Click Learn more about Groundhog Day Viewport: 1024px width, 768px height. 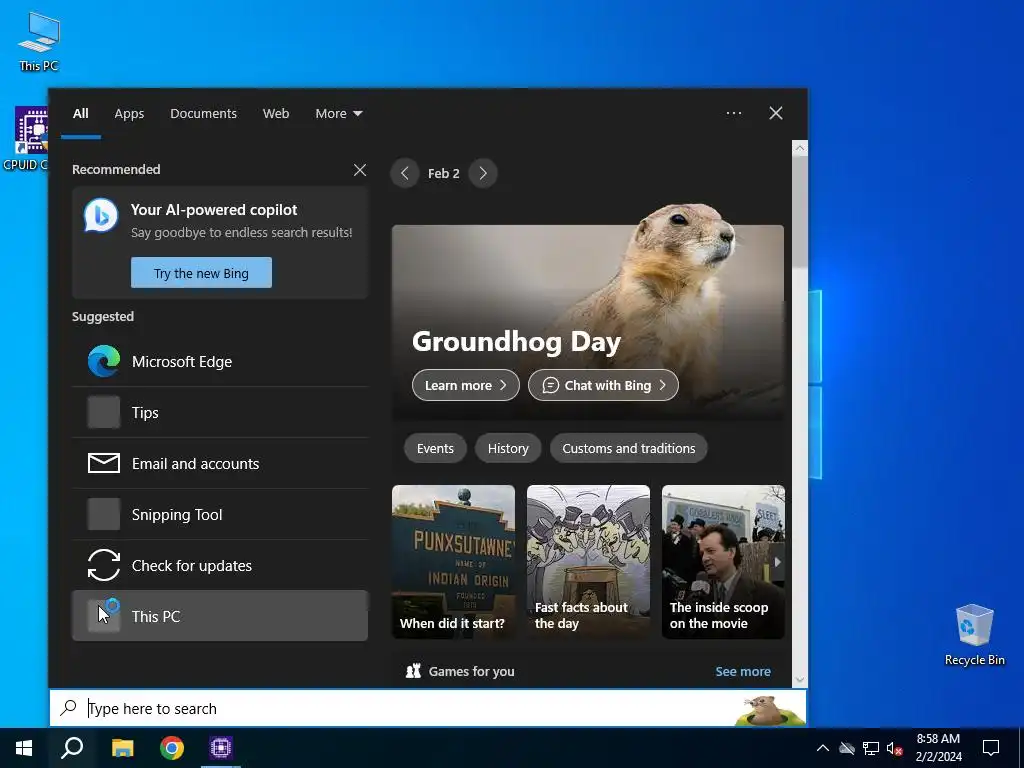(x=466, y=385)
